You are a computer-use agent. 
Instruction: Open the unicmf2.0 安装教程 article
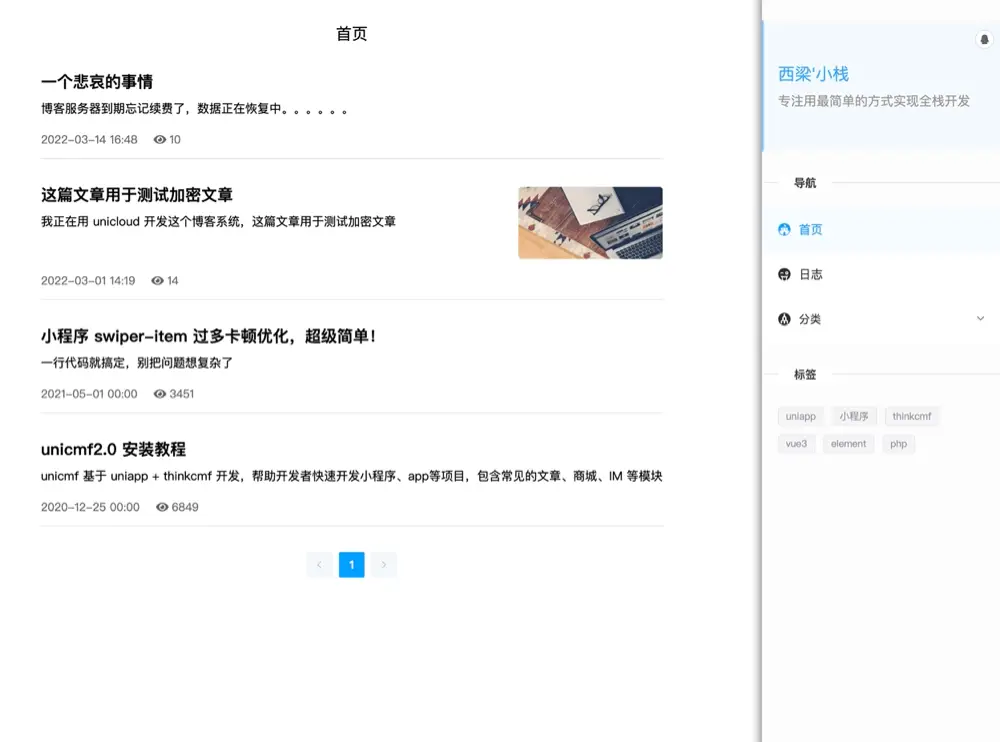pos(113,450)
